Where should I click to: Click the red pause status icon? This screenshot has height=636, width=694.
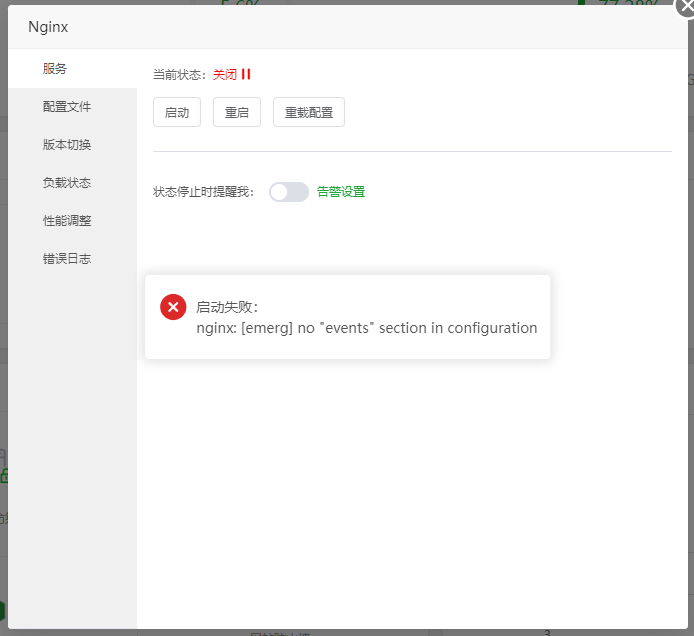pos(246,74)
